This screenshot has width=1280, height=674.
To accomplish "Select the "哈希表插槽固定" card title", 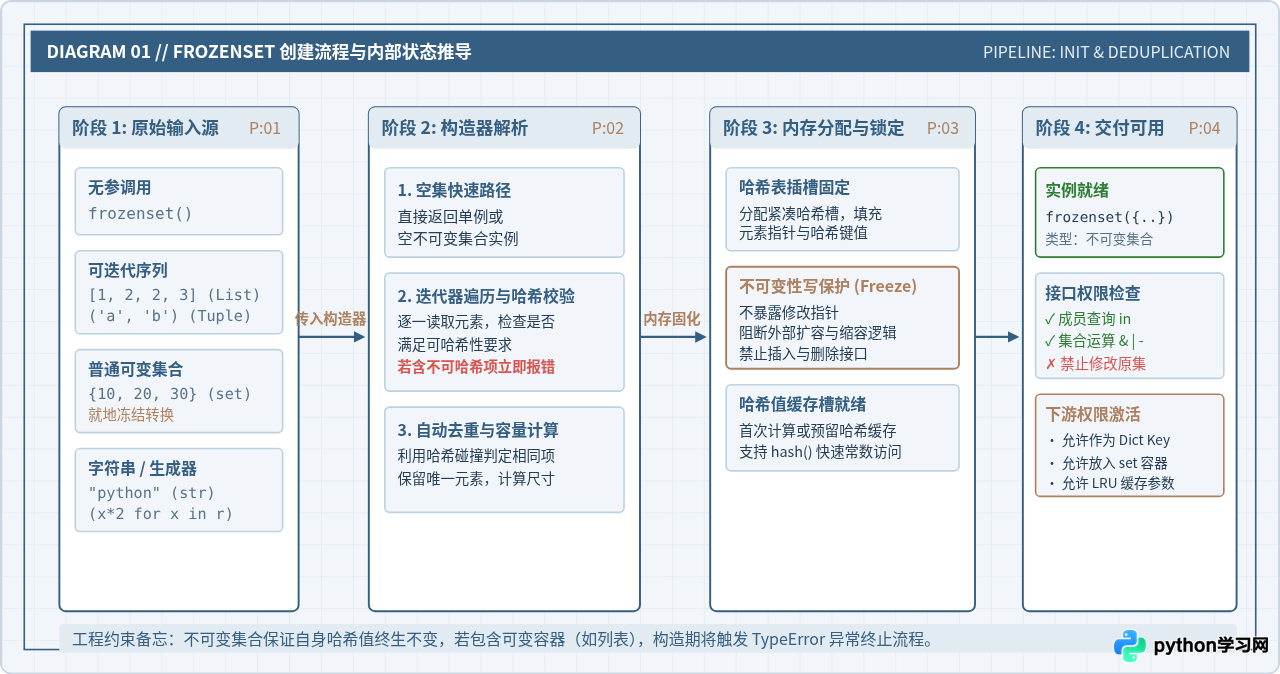I will pyautogui.click(x=795, y=188).
